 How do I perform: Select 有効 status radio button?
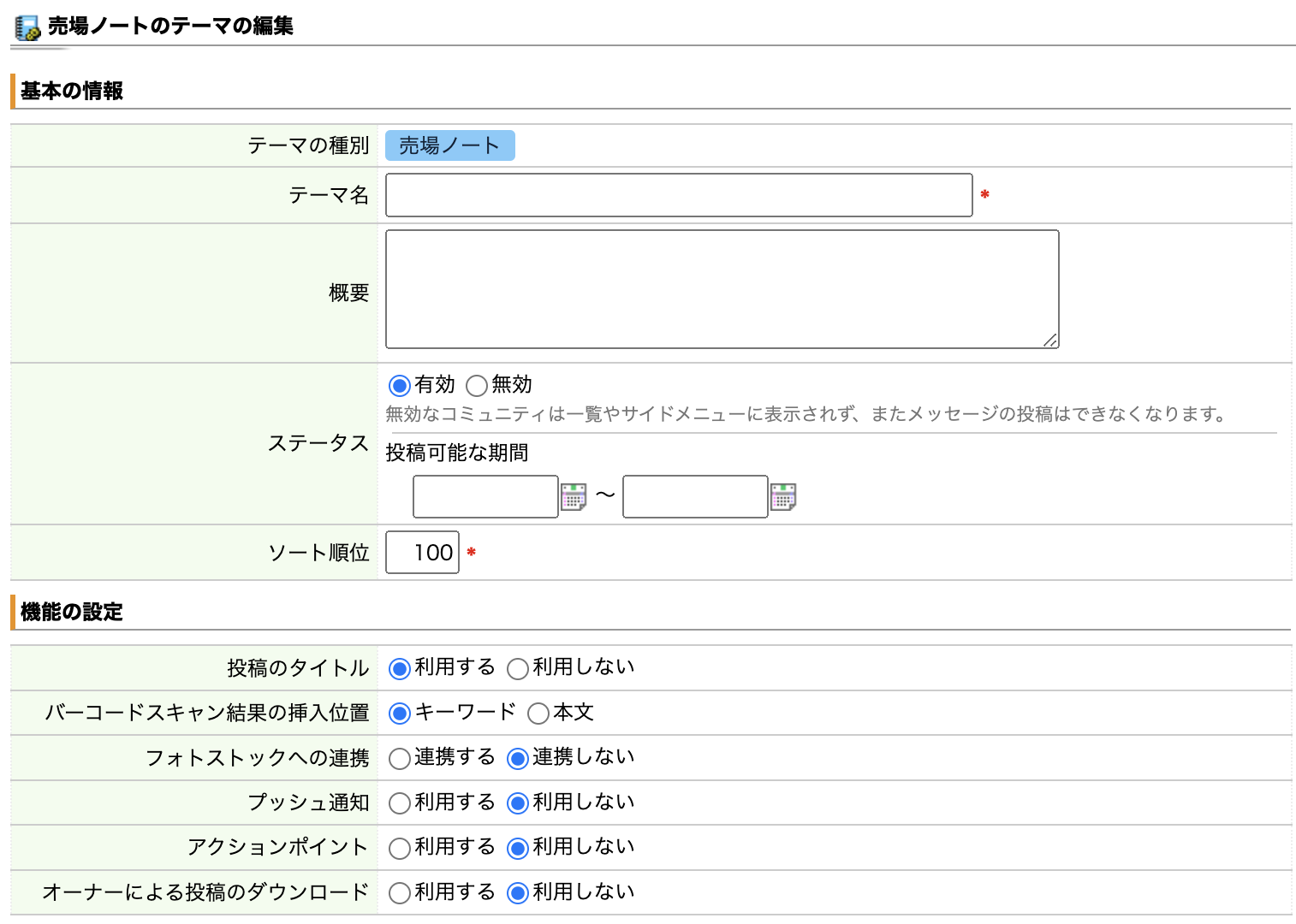pos(400,386)
